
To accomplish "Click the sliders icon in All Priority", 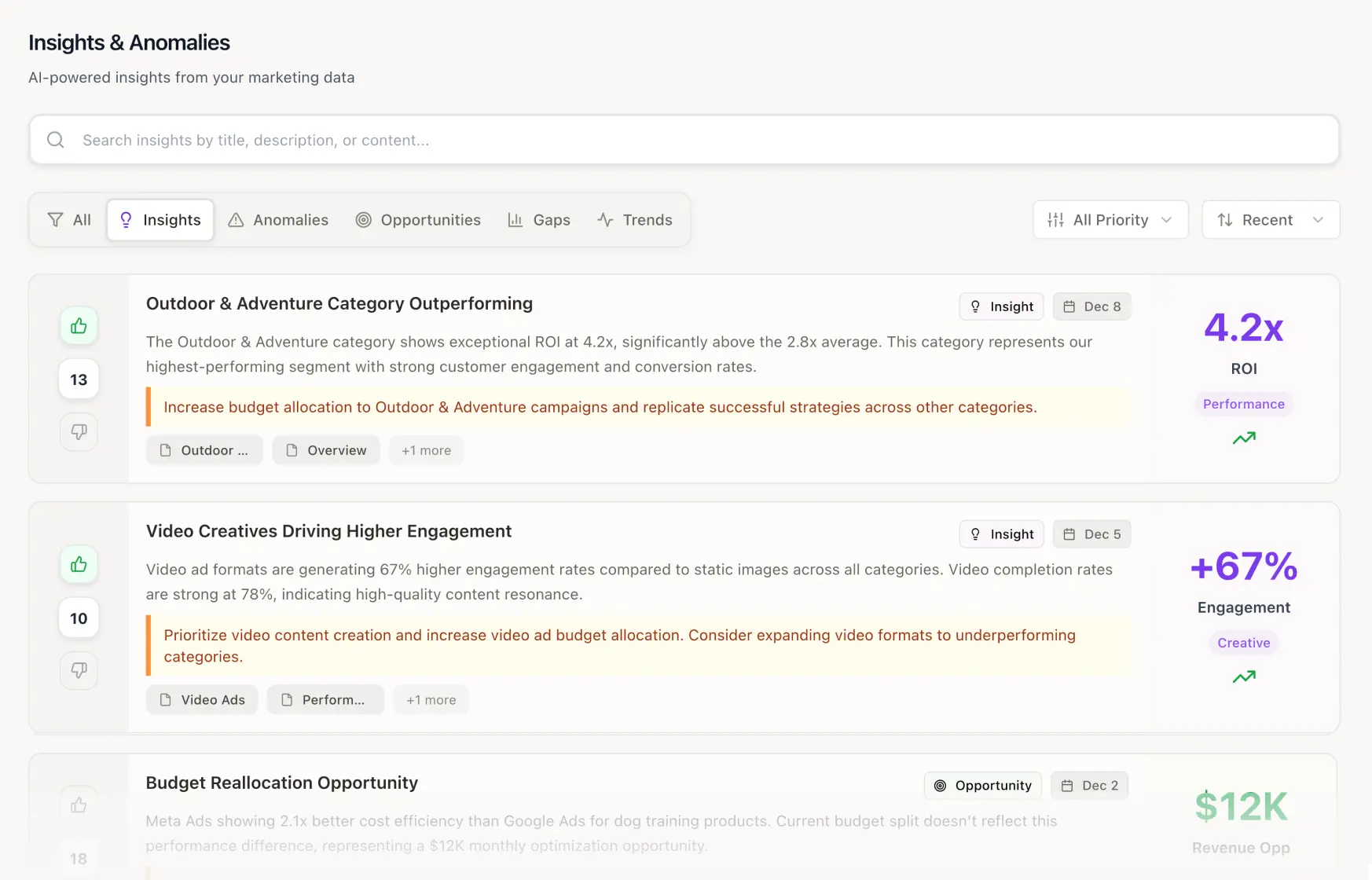I will click(x=1055, y=220).
